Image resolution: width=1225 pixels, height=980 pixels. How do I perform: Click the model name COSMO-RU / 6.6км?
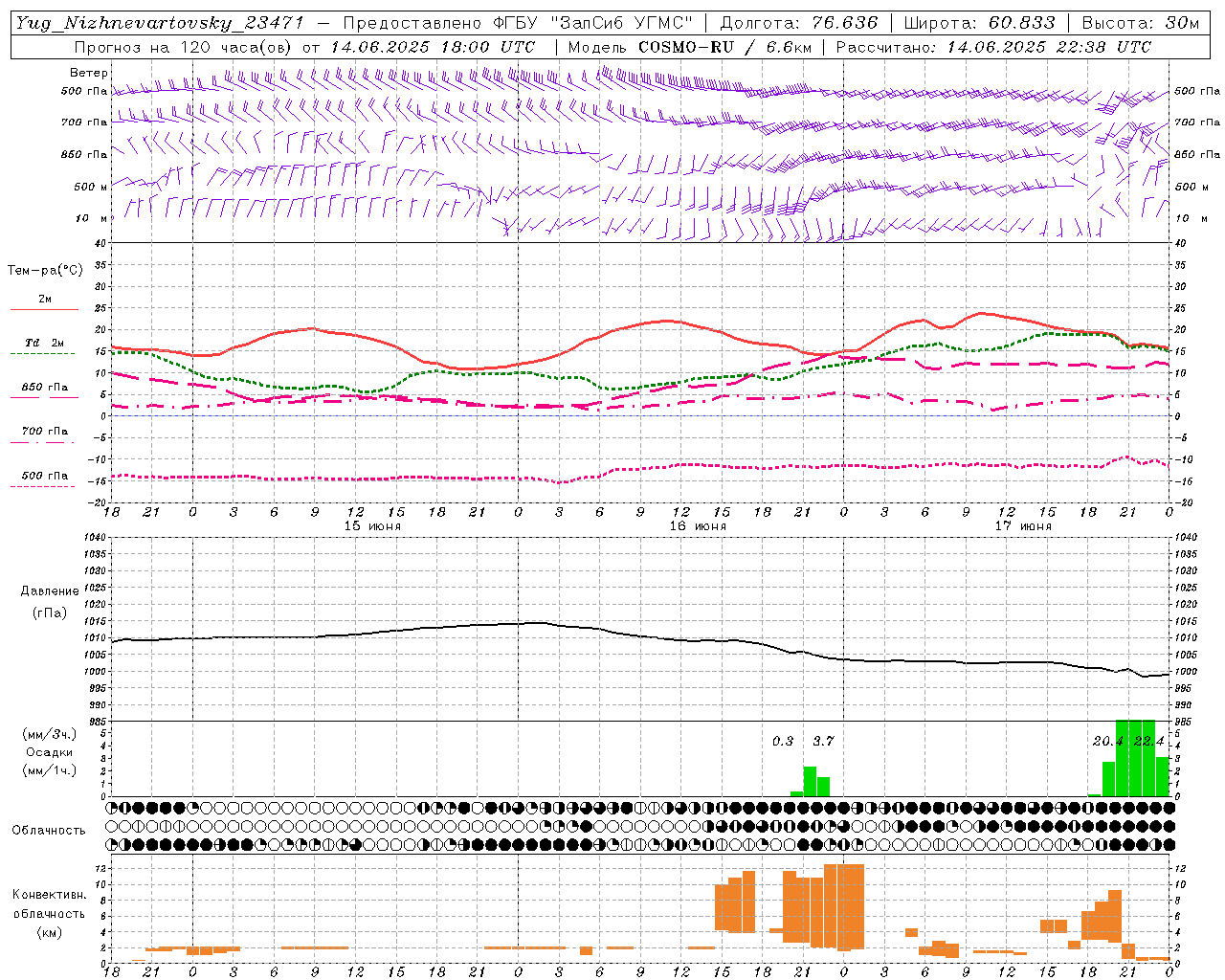pyautogui.click(x=724, y=47)
